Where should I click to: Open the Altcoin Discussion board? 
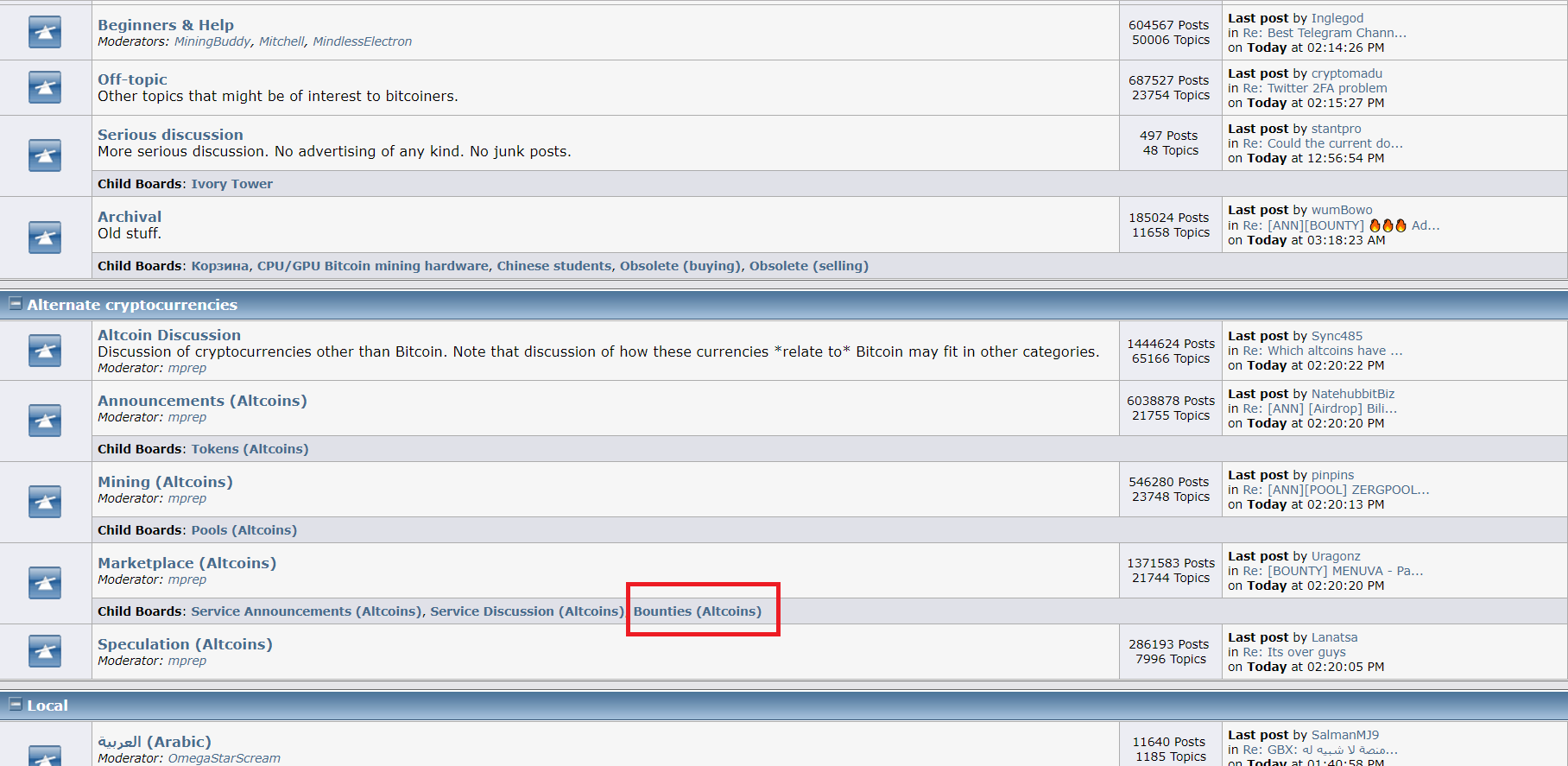click(x=169, y=335)
